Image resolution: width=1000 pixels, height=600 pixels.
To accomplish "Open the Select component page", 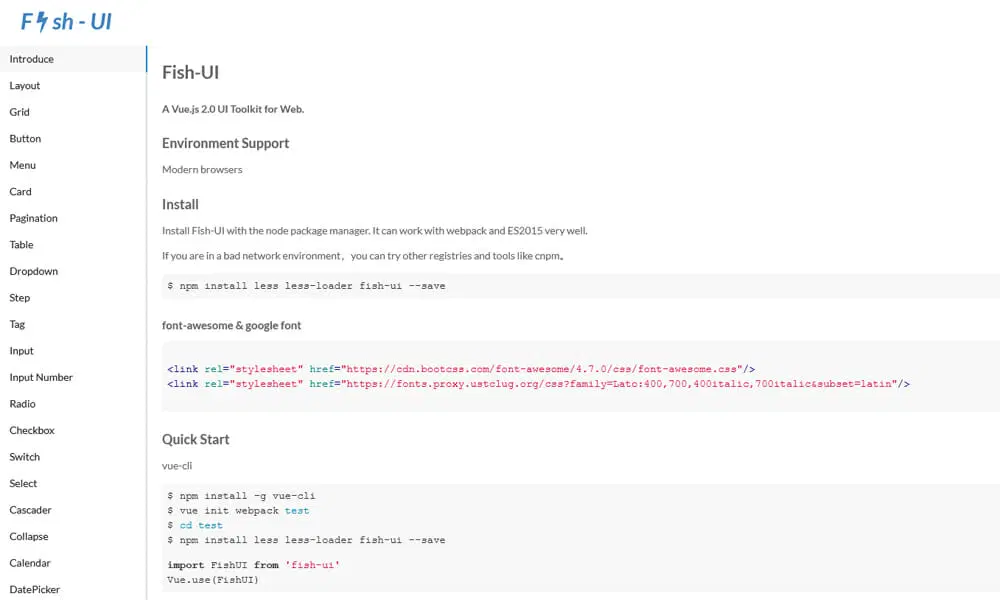I will (73, 483).
